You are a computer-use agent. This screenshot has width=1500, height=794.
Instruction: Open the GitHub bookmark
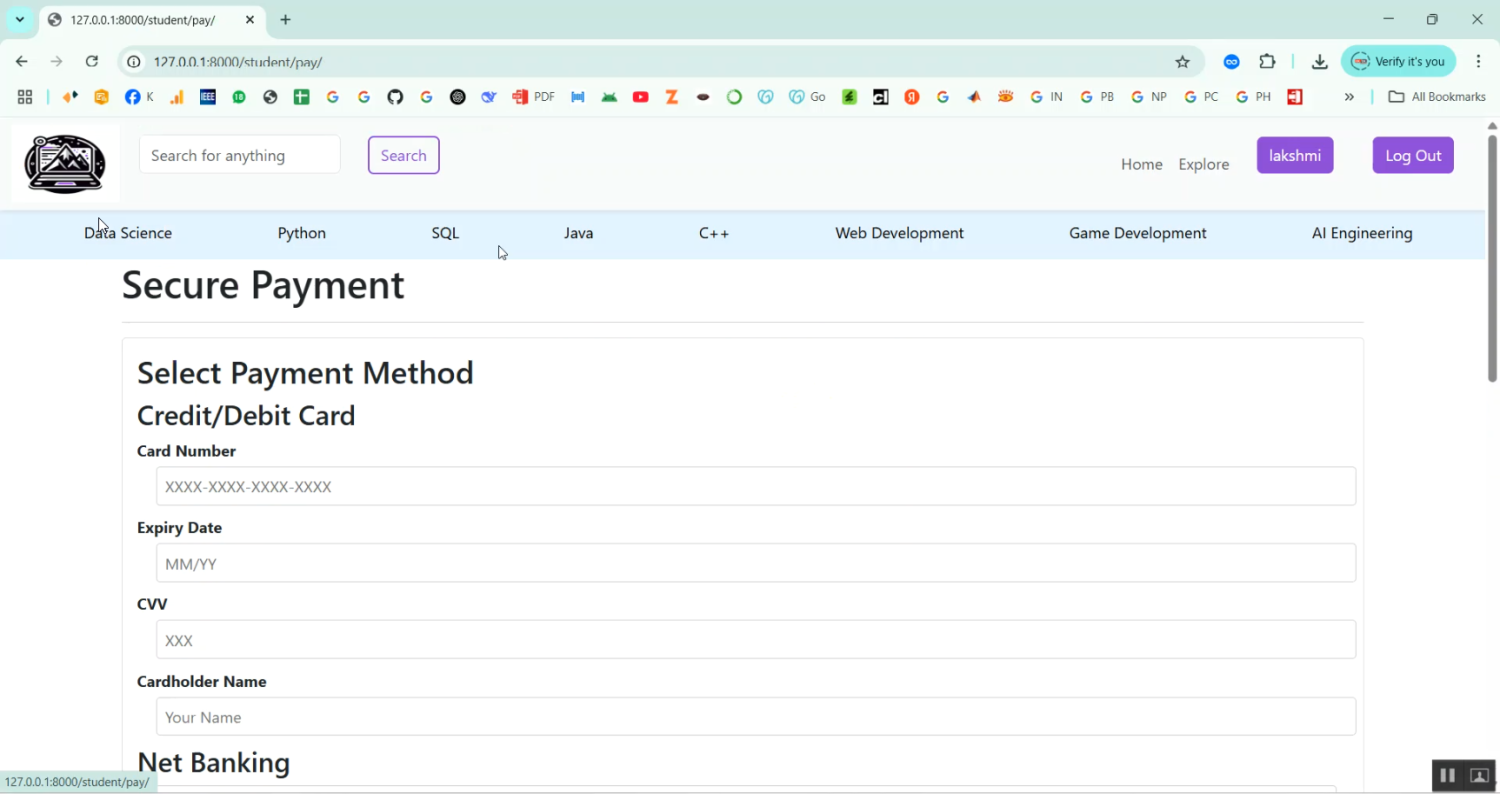395,97
